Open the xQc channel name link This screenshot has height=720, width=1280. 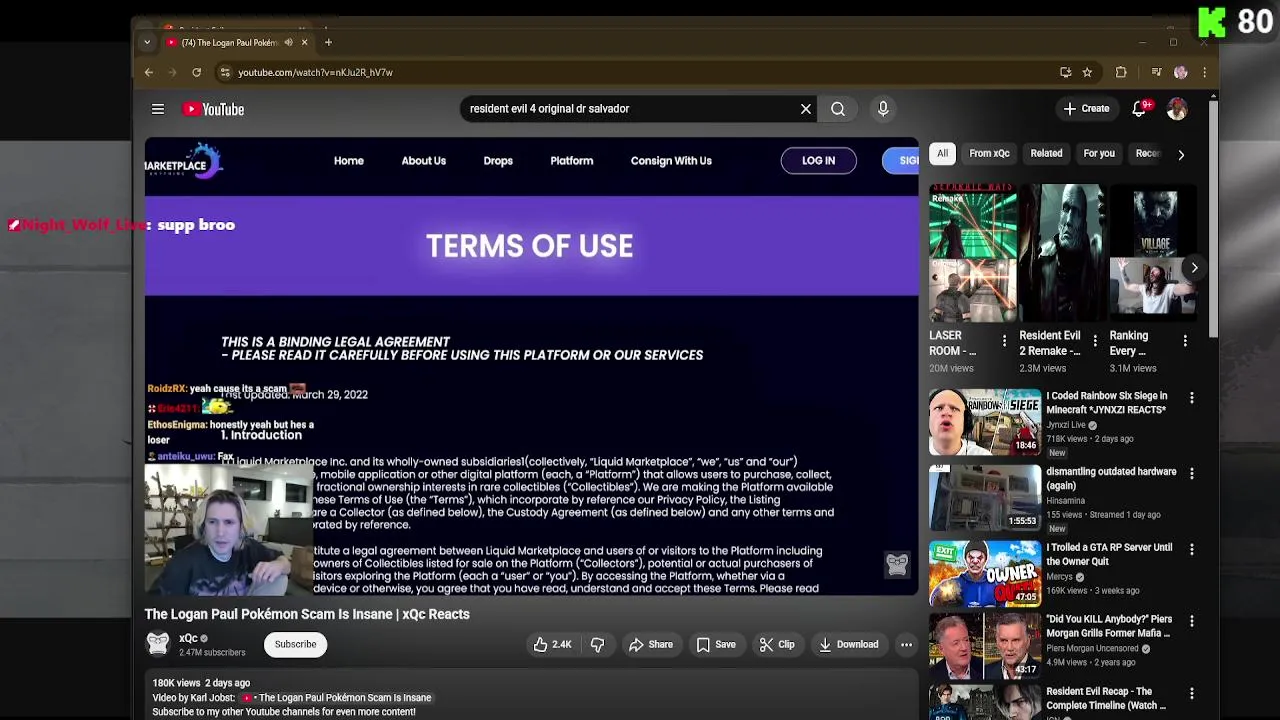pyautogui.click(x=188, y=638)
